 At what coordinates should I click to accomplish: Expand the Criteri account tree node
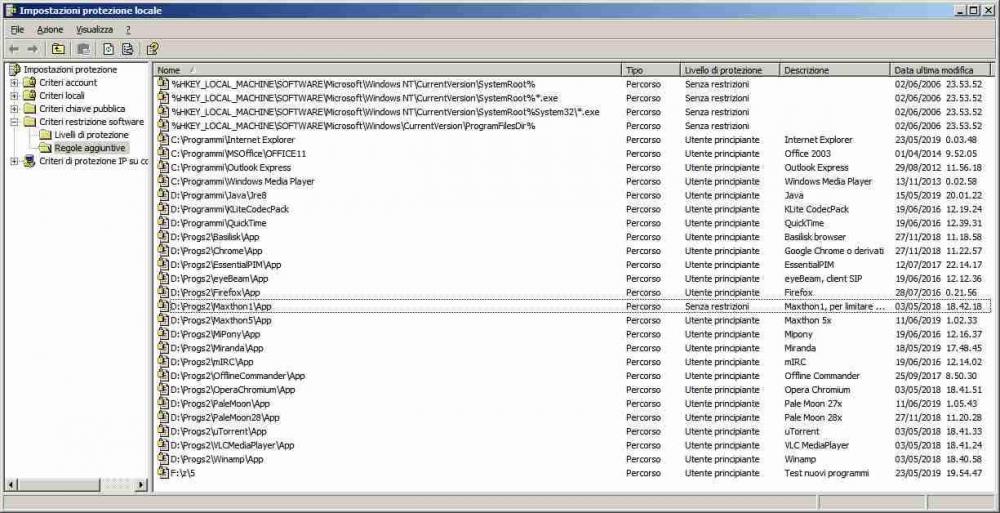(x=14, y=83)
